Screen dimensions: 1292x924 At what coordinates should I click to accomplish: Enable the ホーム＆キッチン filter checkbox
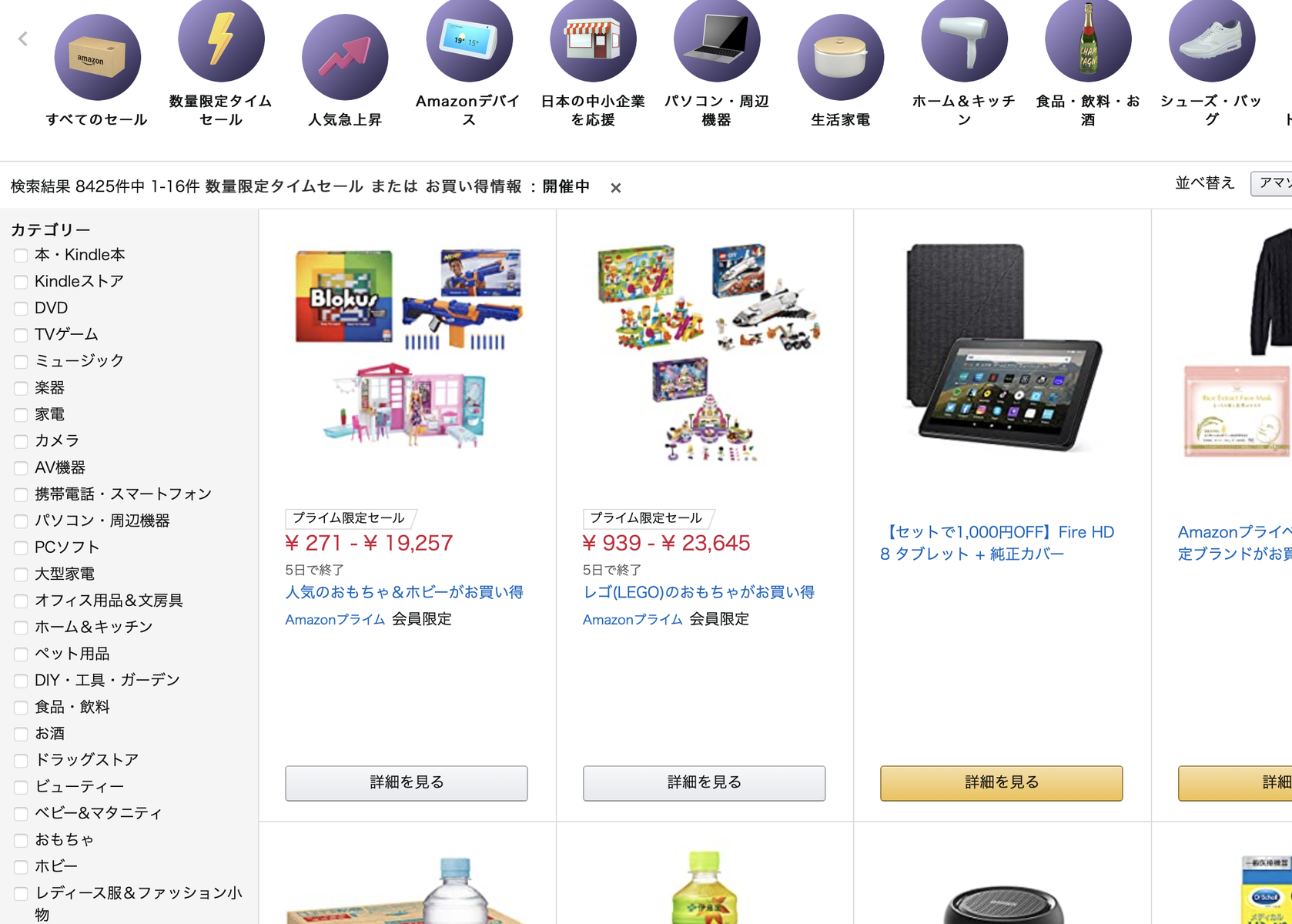(x=21, y=628)
